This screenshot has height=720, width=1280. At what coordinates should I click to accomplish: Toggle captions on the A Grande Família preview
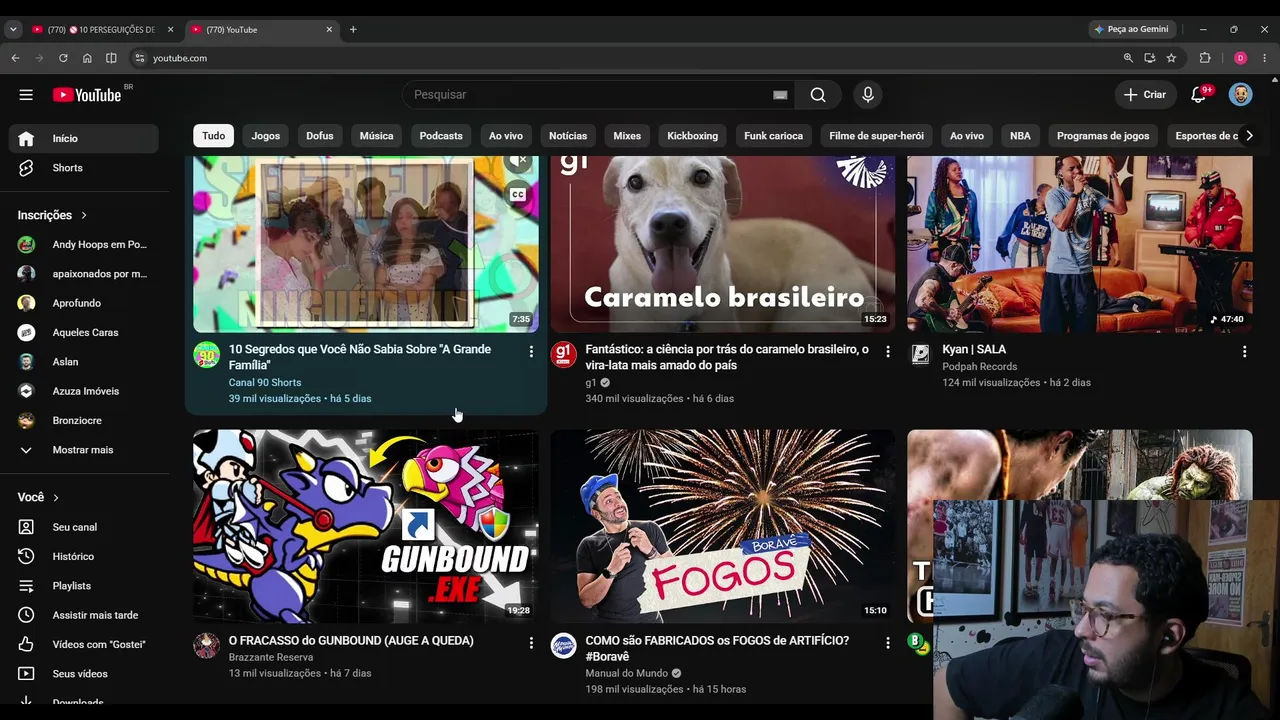tap(518, 194)
